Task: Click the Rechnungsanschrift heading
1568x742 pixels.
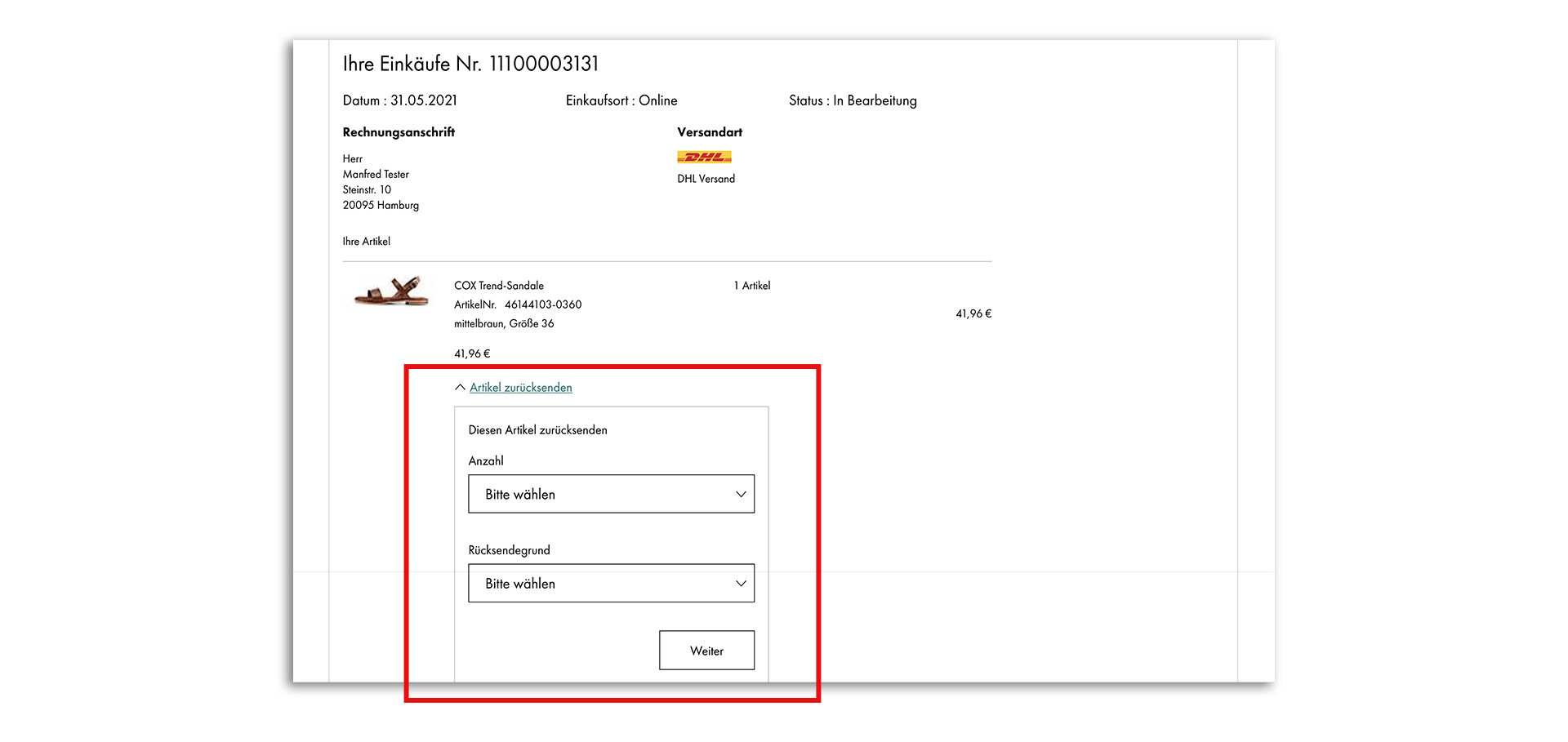Action: point(399,132)
